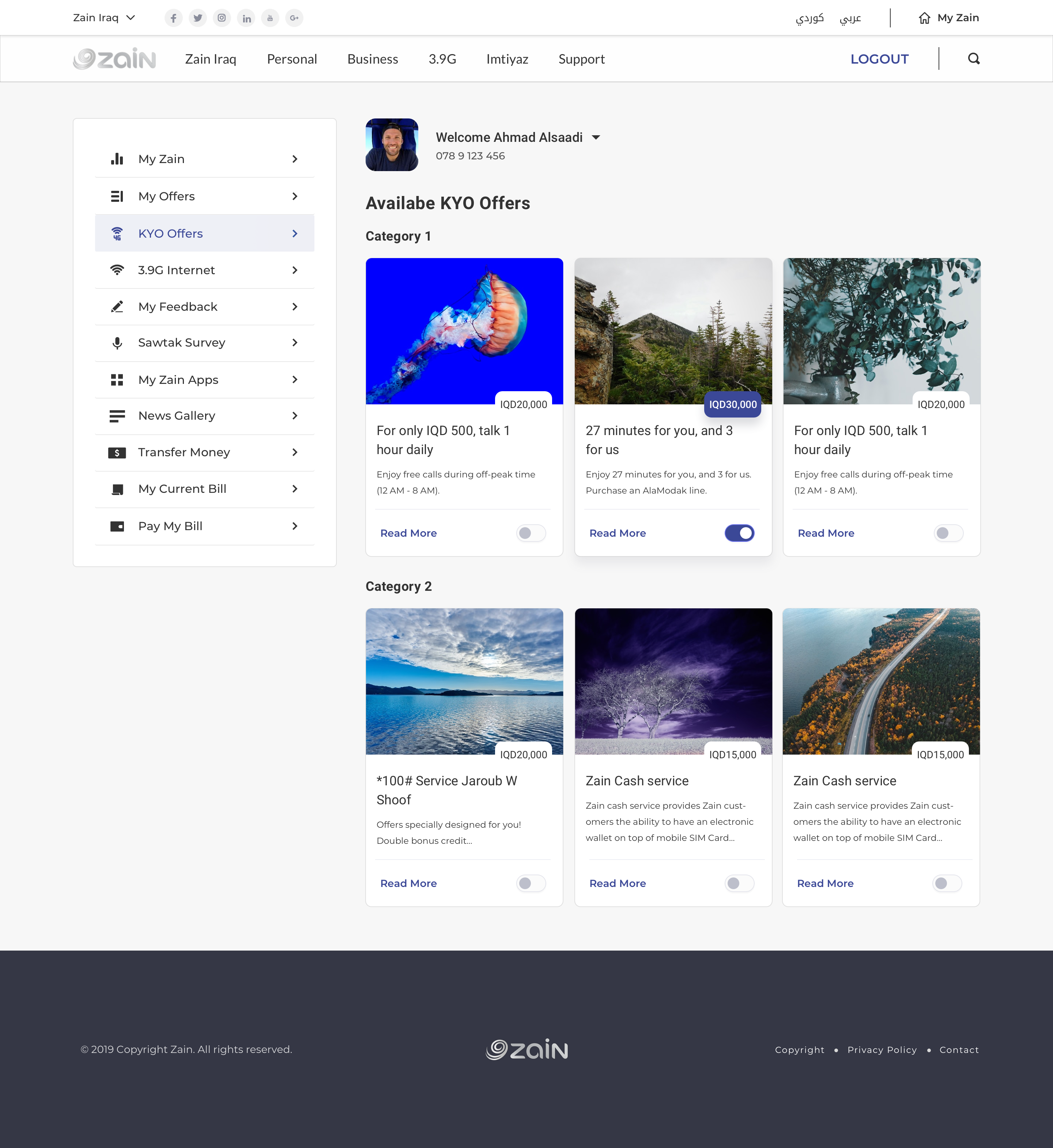Expand My Zain sidebar chevron

coord(295,159)
